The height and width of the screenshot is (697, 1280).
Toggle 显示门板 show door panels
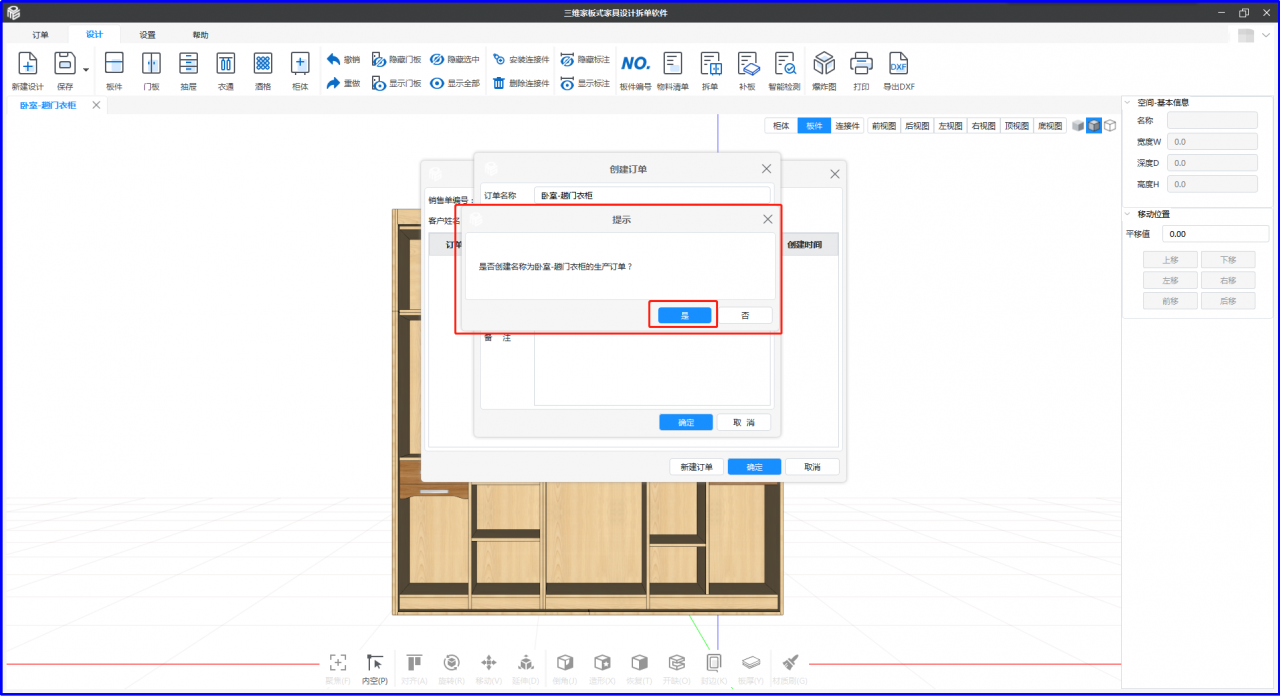[x=397, y=83]
